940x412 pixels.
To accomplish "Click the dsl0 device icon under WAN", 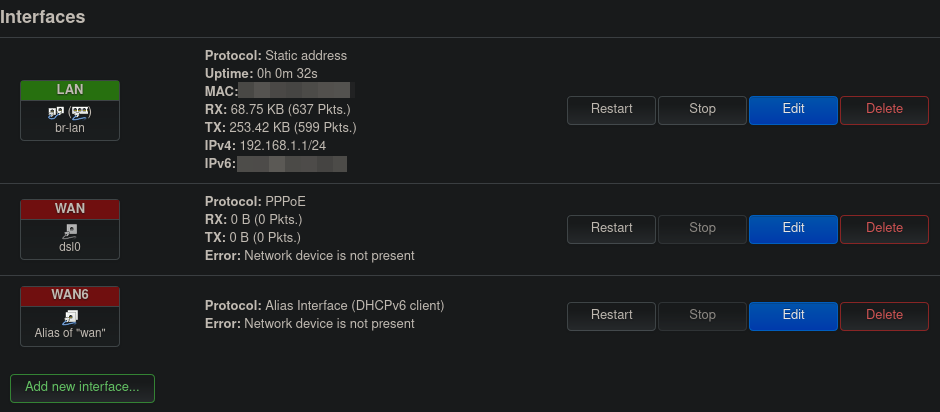I will point(70,231).
